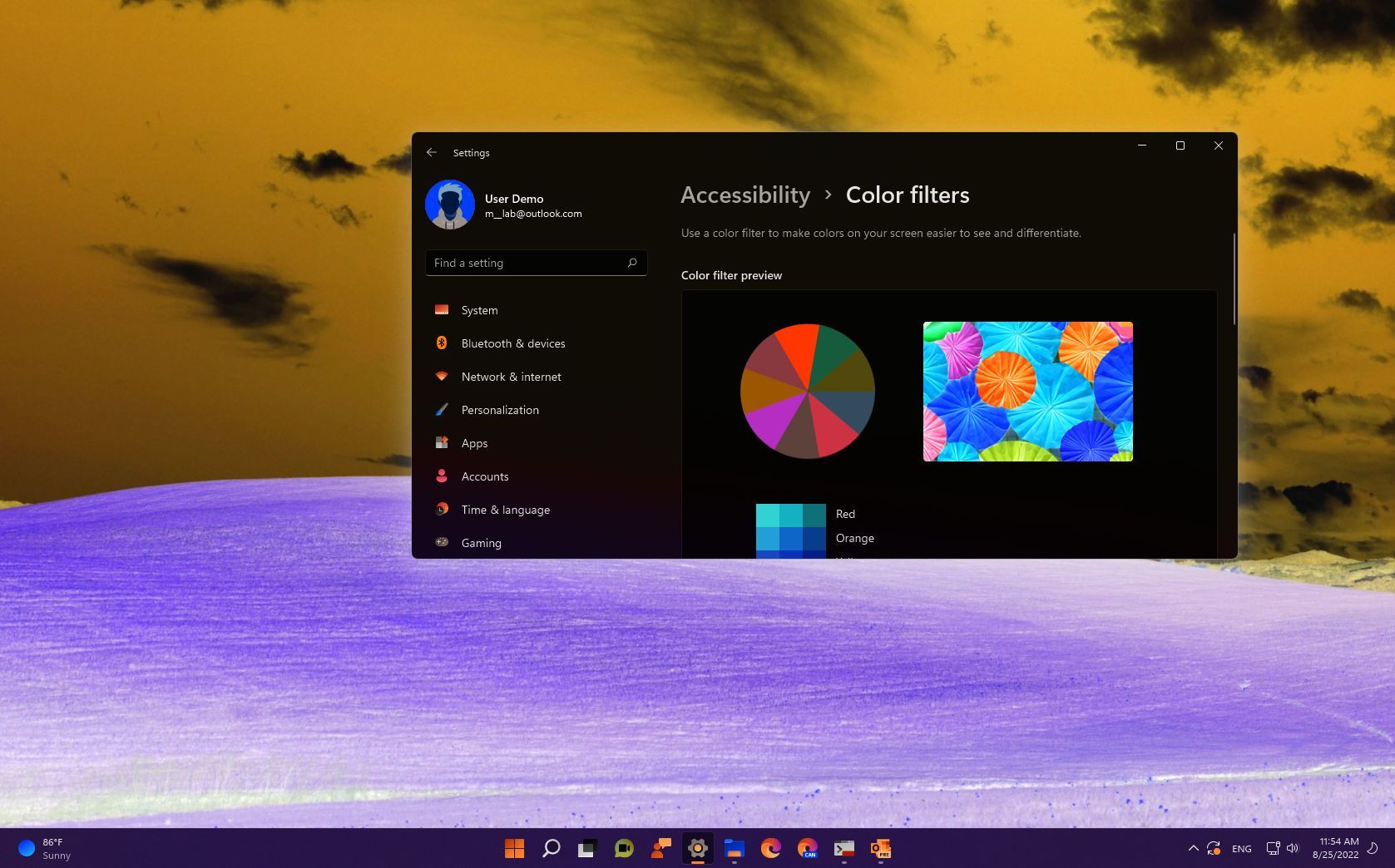Viewport: 1395px width, 868px height.
Task: Open the Gaming settings section
Action: 481,543
